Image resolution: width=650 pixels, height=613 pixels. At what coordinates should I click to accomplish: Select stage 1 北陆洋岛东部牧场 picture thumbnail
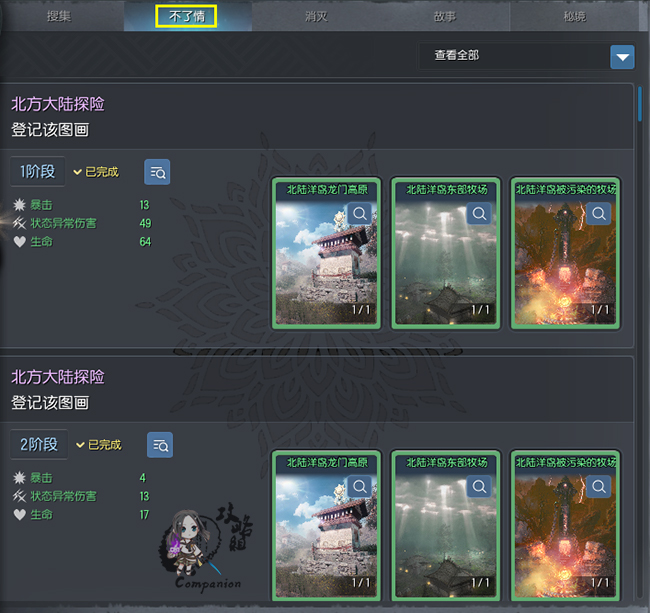(446, 253)
